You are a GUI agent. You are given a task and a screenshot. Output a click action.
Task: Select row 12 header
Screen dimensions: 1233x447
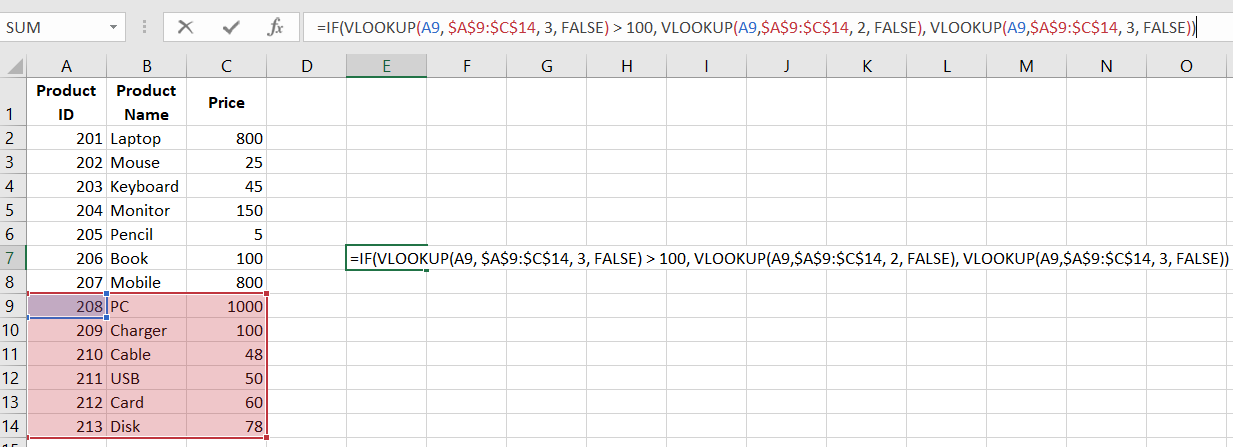13,378
